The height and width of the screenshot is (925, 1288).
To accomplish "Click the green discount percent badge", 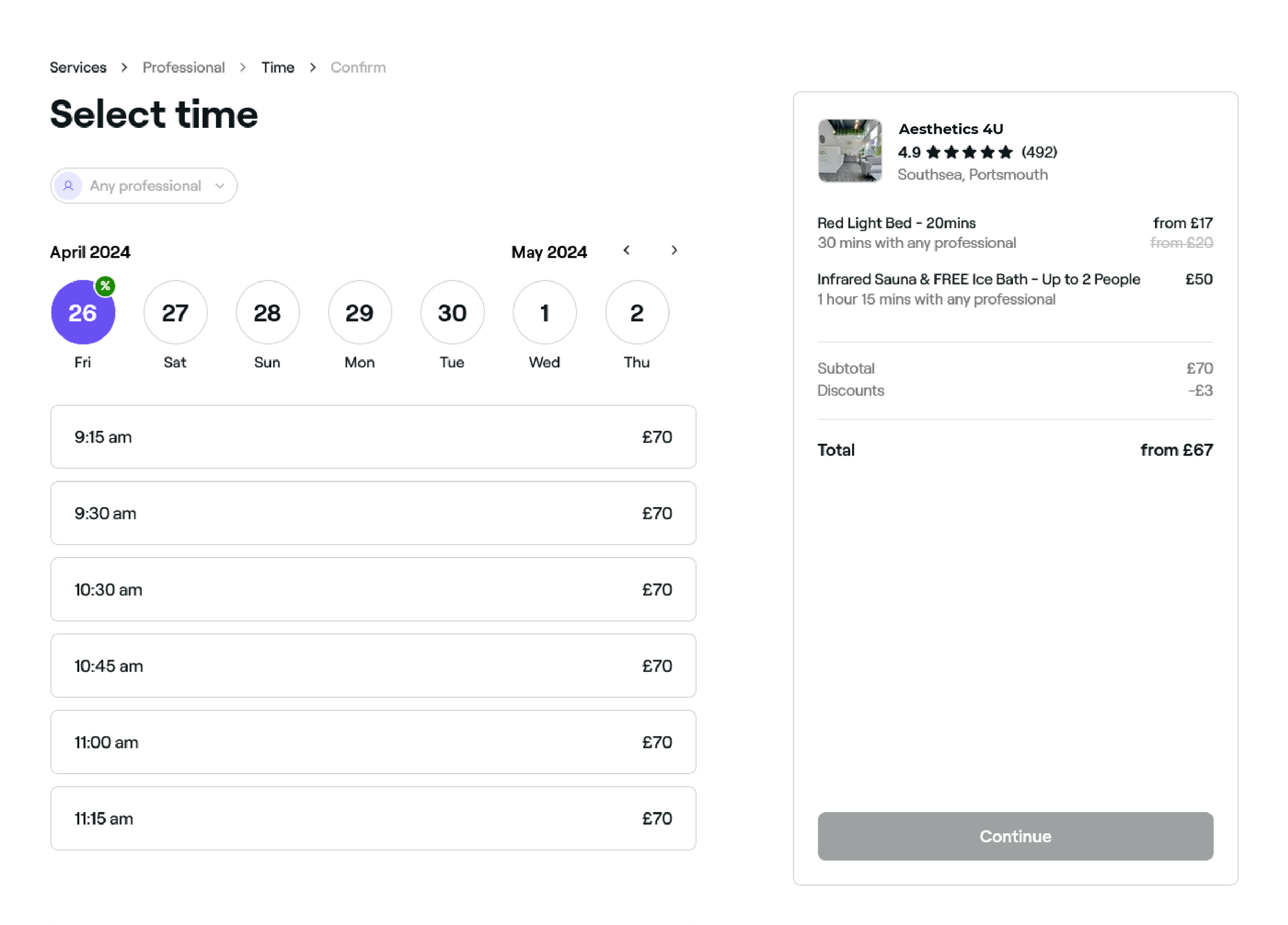I will click(x=105, y=286).
